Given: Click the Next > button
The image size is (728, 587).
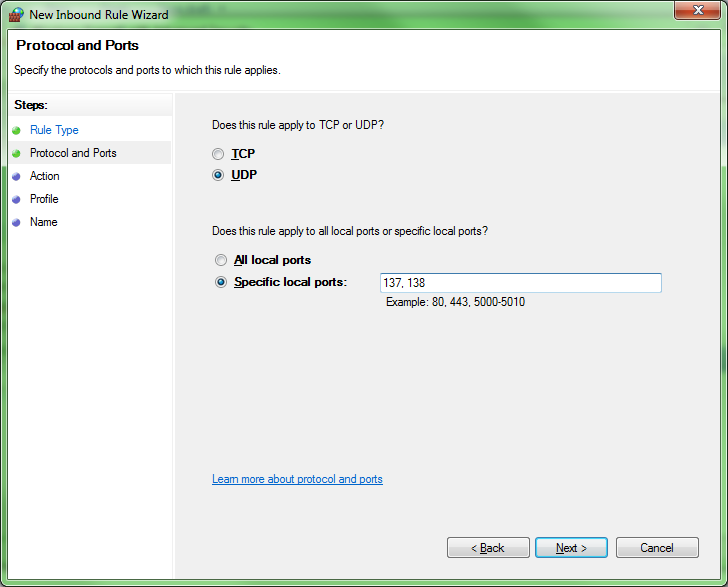Looking at the screenshot, I should pos(571,548).
